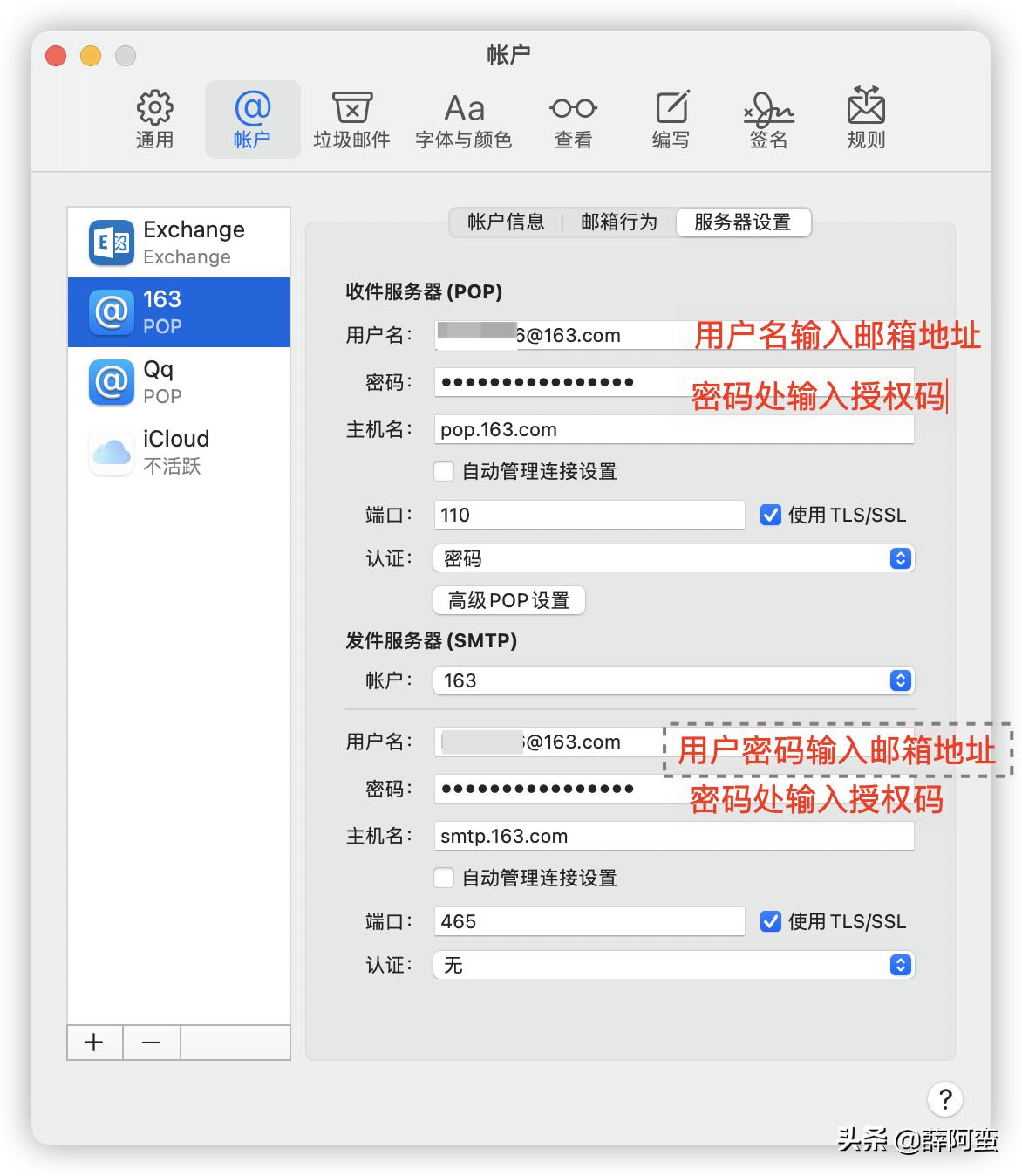Add a new account with the plus button
Image resolution: width=1022 pixels, height=1176 pixels.
[93, 1043]
